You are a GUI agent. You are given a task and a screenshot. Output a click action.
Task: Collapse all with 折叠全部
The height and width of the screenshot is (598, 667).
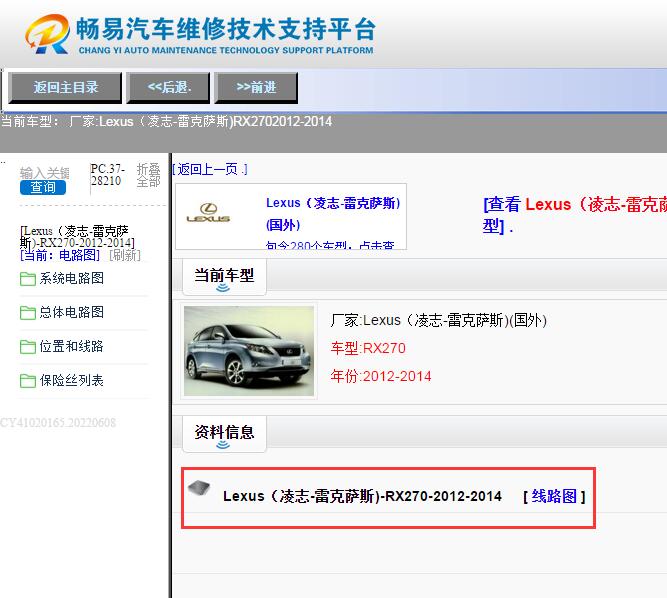(x=148, y=175)
